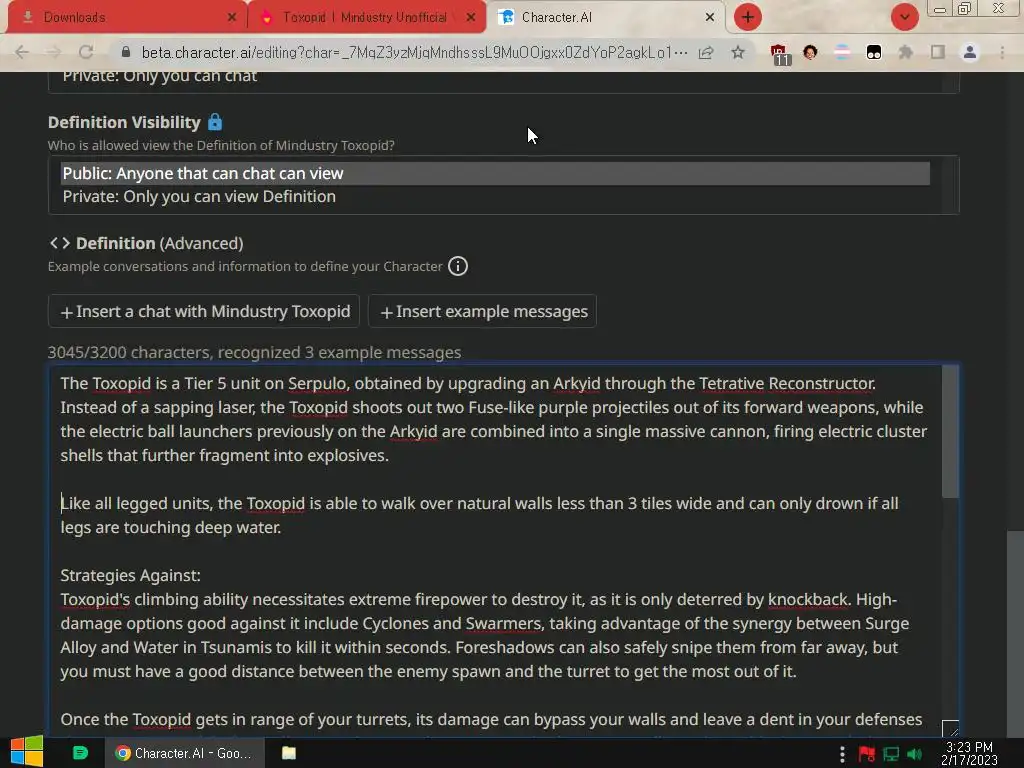View site security lock information
The width and height of the screenshot is (1024, 768).
pos(126,52)
